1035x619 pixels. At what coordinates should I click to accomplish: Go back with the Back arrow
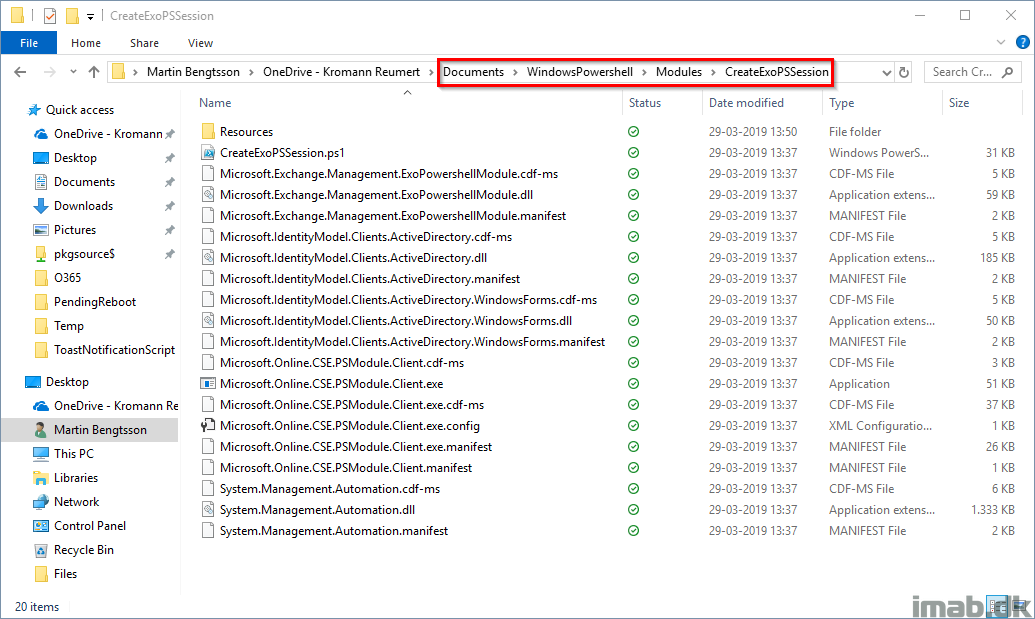pos(20,72)
